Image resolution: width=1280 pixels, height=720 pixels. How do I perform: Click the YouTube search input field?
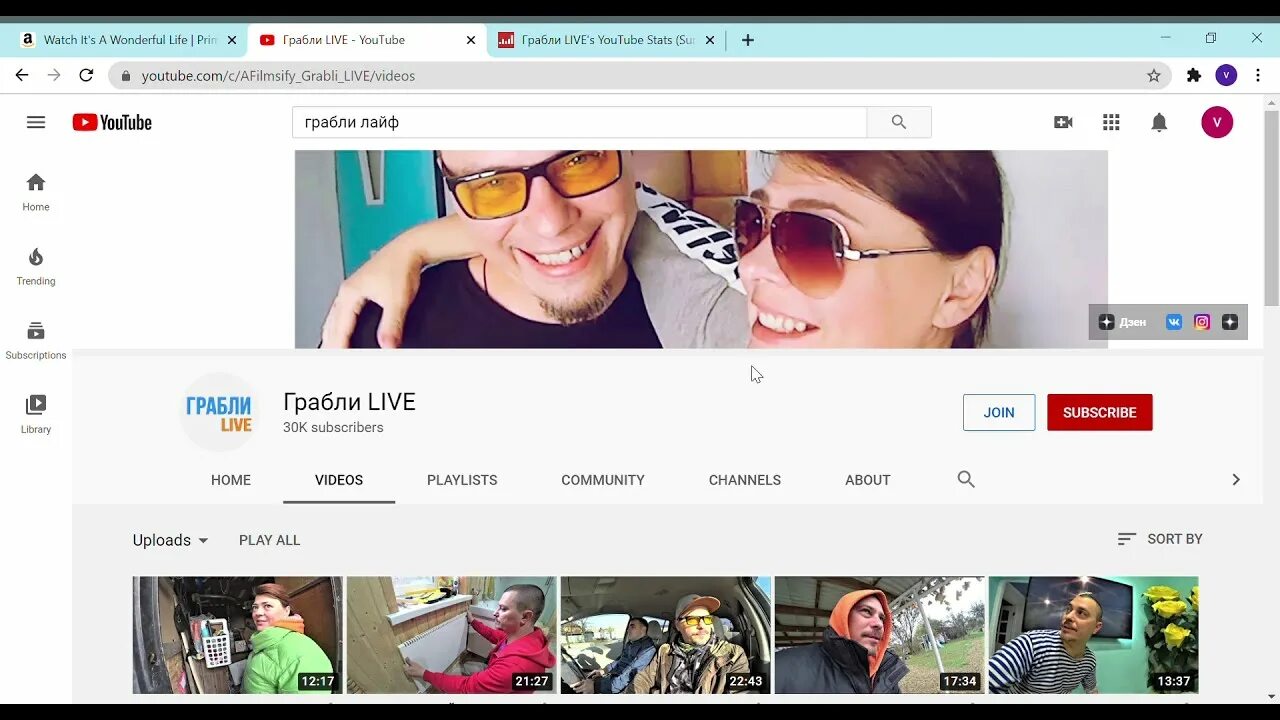point(580,122)
